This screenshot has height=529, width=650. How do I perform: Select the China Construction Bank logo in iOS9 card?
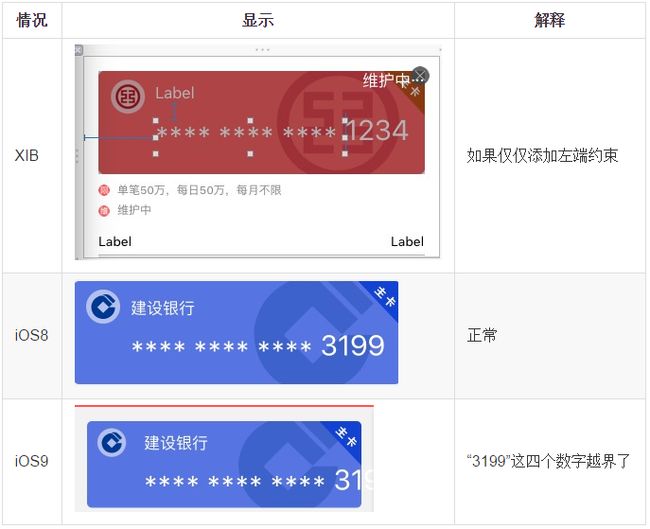[112, 443]
